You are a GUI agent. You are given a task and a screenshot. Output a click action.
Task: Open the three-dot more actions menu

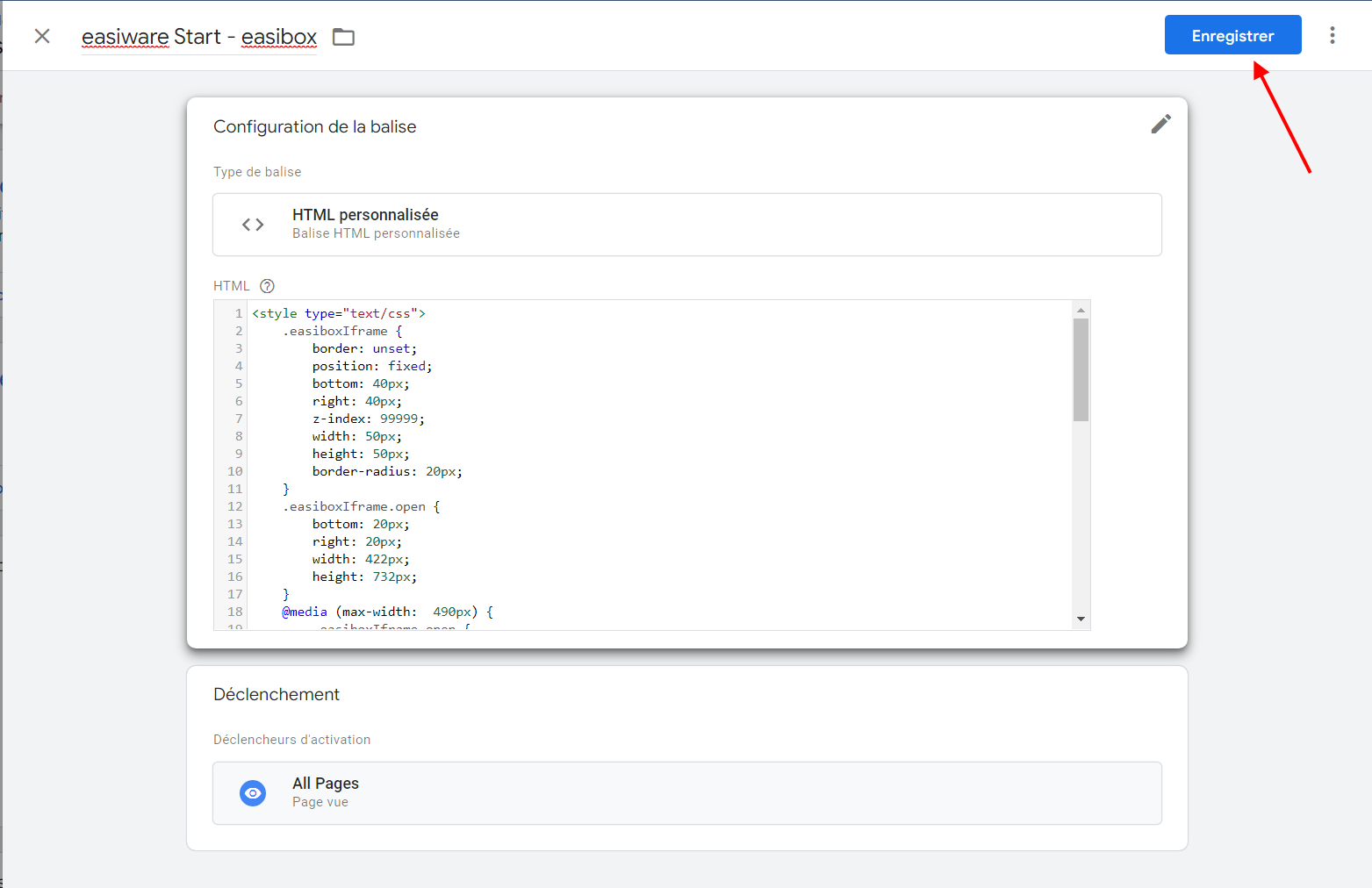(x=1332, y=35)
